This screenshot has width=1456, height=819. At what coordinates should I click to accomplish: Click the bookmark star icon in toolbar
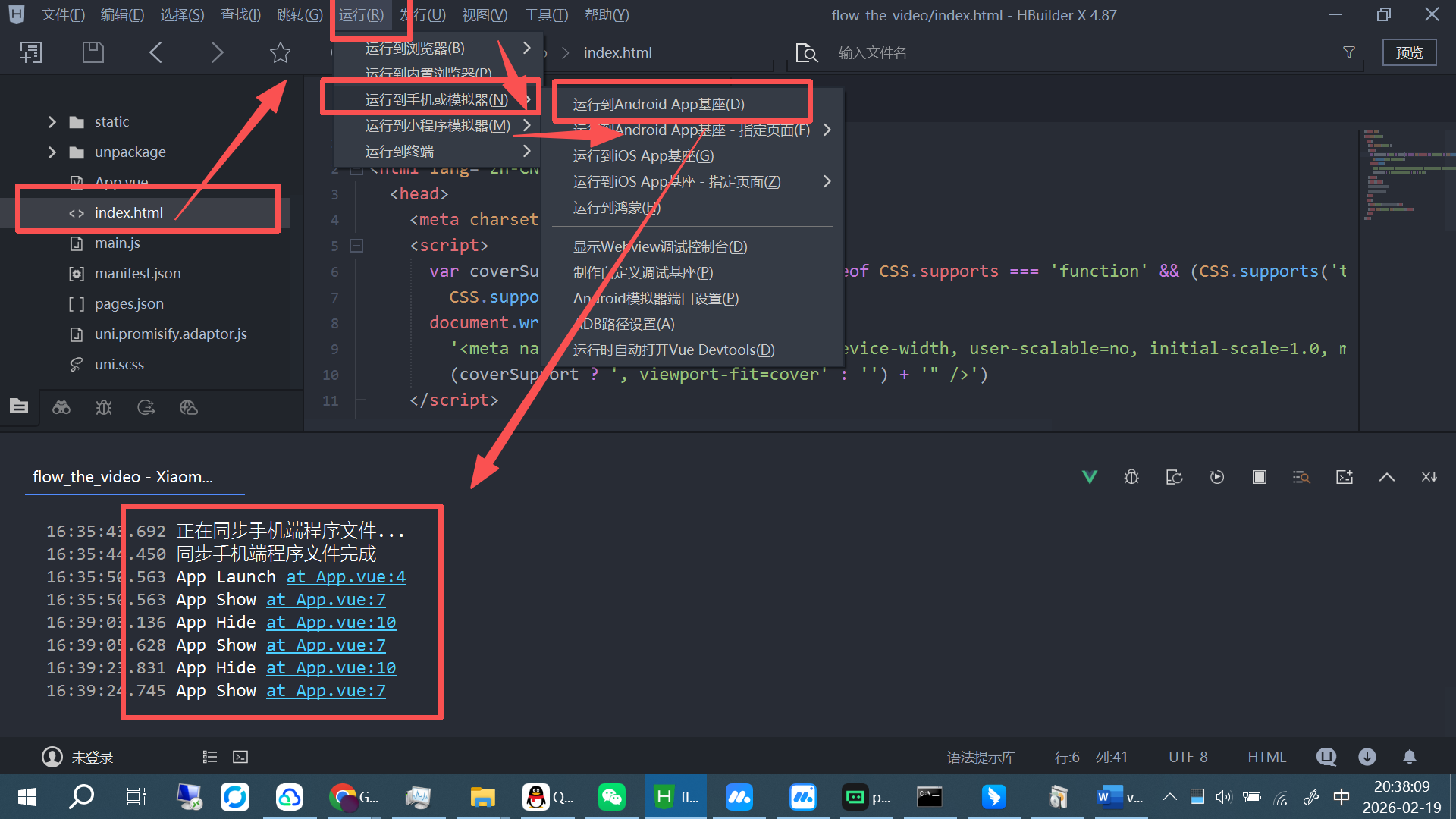click(280, 52)
